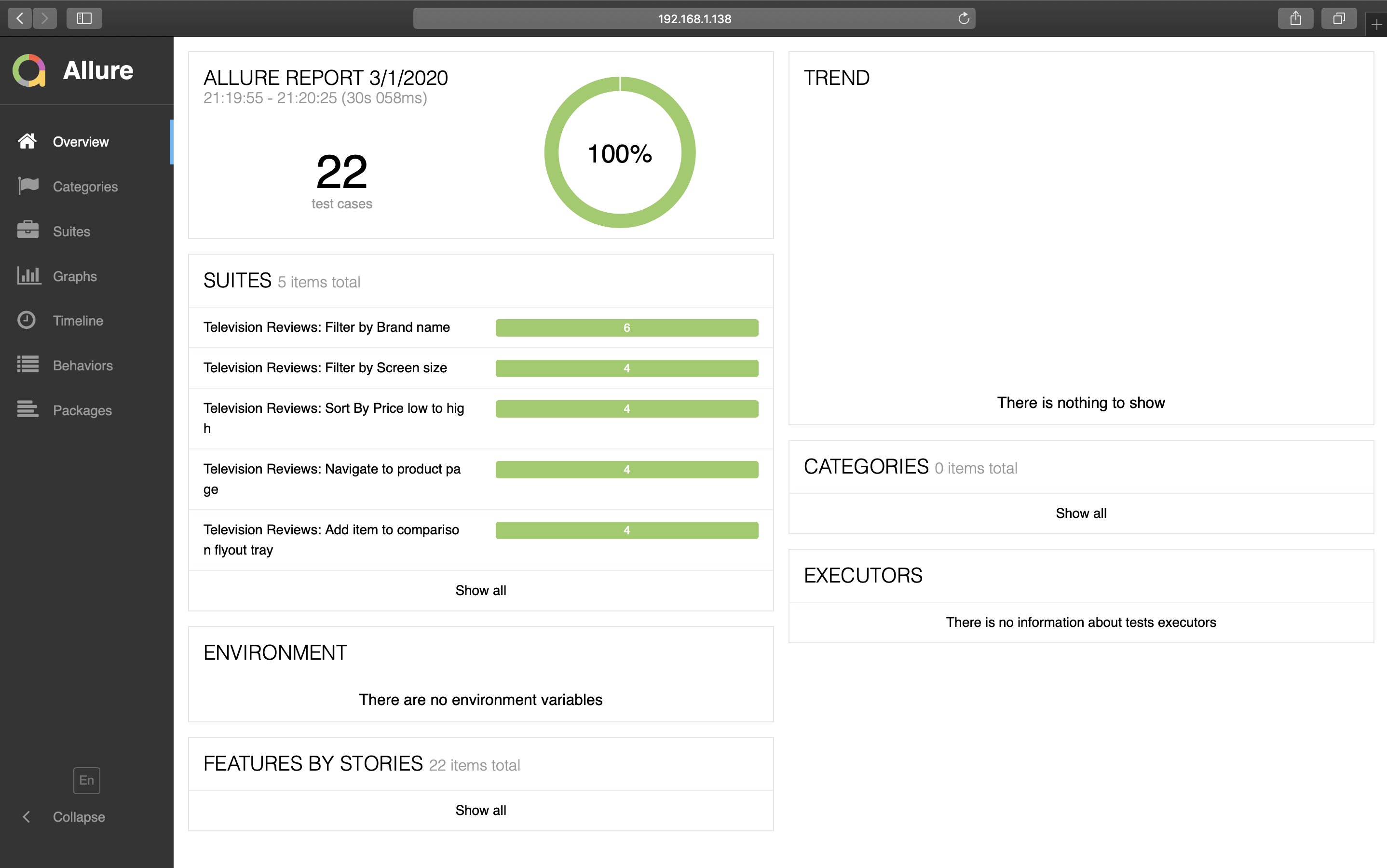The width and height of the screenshot is (1387, 868).
Task: Click the Filter by Screen size progress bar
Action: (x=626, y=368)
